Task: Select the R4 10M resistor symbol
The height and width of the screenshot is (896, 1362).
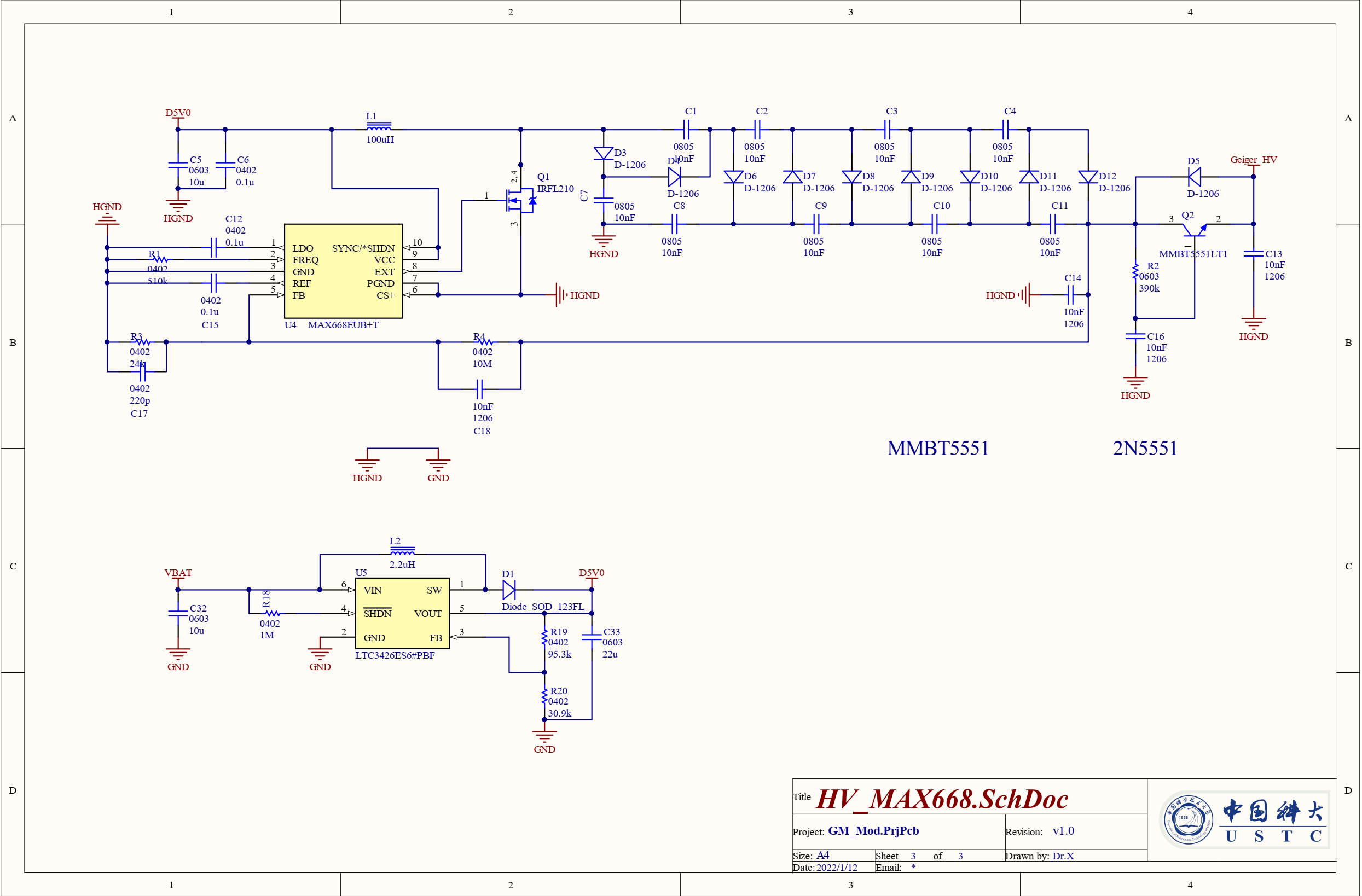Action: pyautogui.click(x=485, y=341)
